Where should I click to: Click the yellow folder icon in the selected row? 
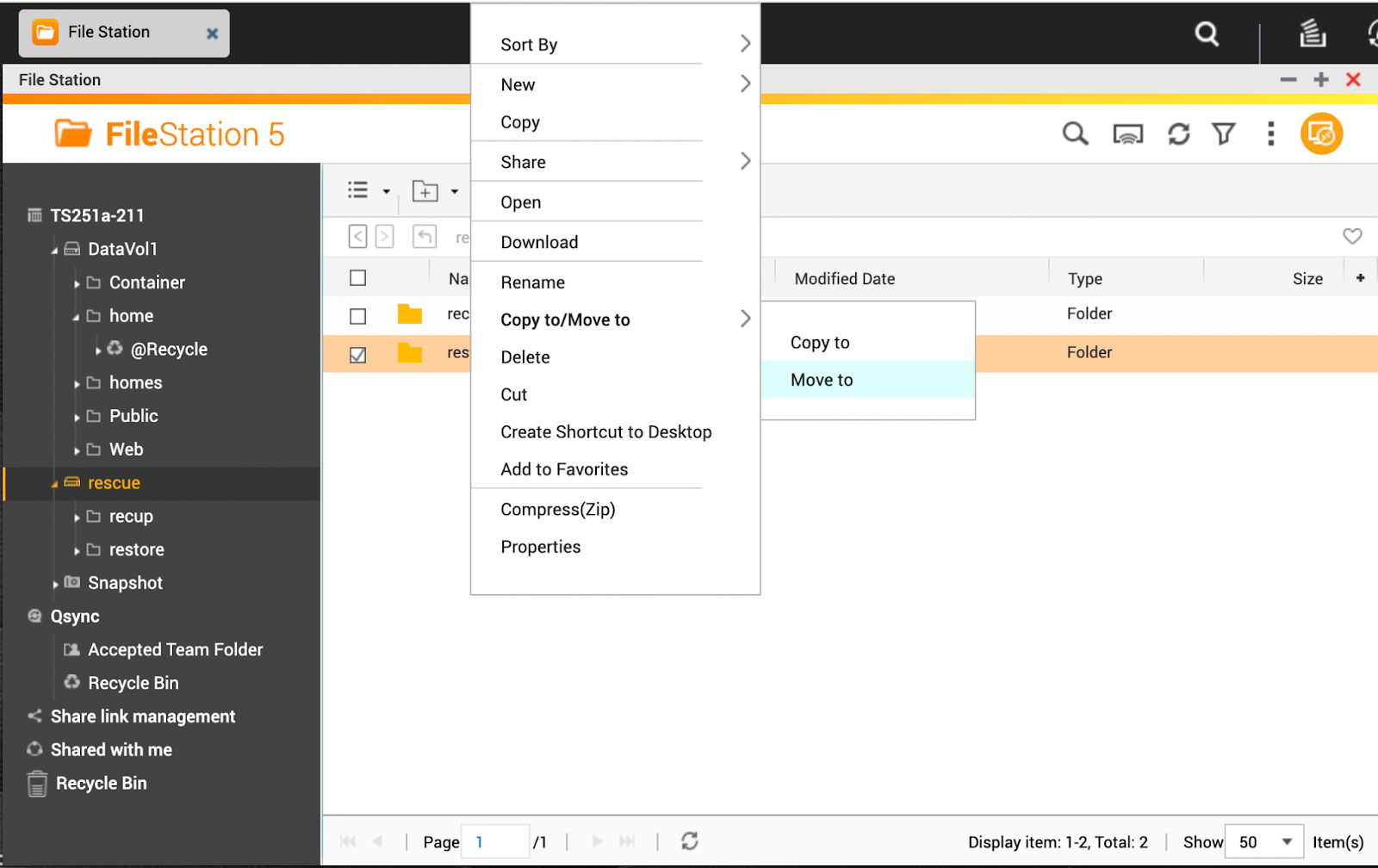(410, 353)
